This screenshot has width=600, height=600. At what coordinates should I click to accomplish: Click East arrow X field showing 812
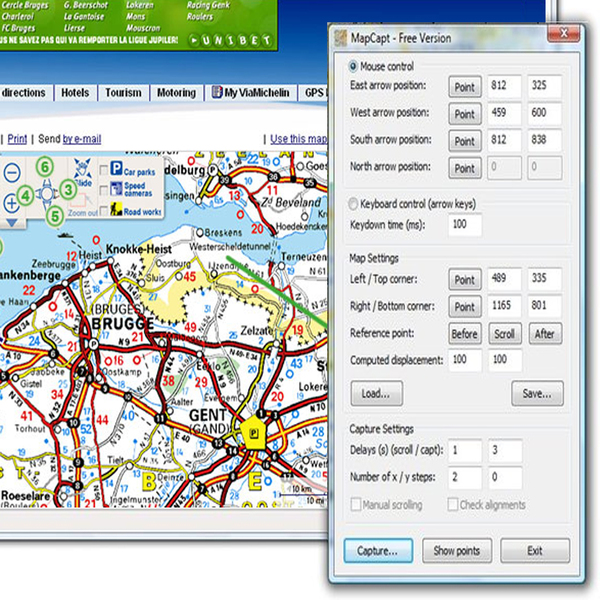tap(505, 86)
